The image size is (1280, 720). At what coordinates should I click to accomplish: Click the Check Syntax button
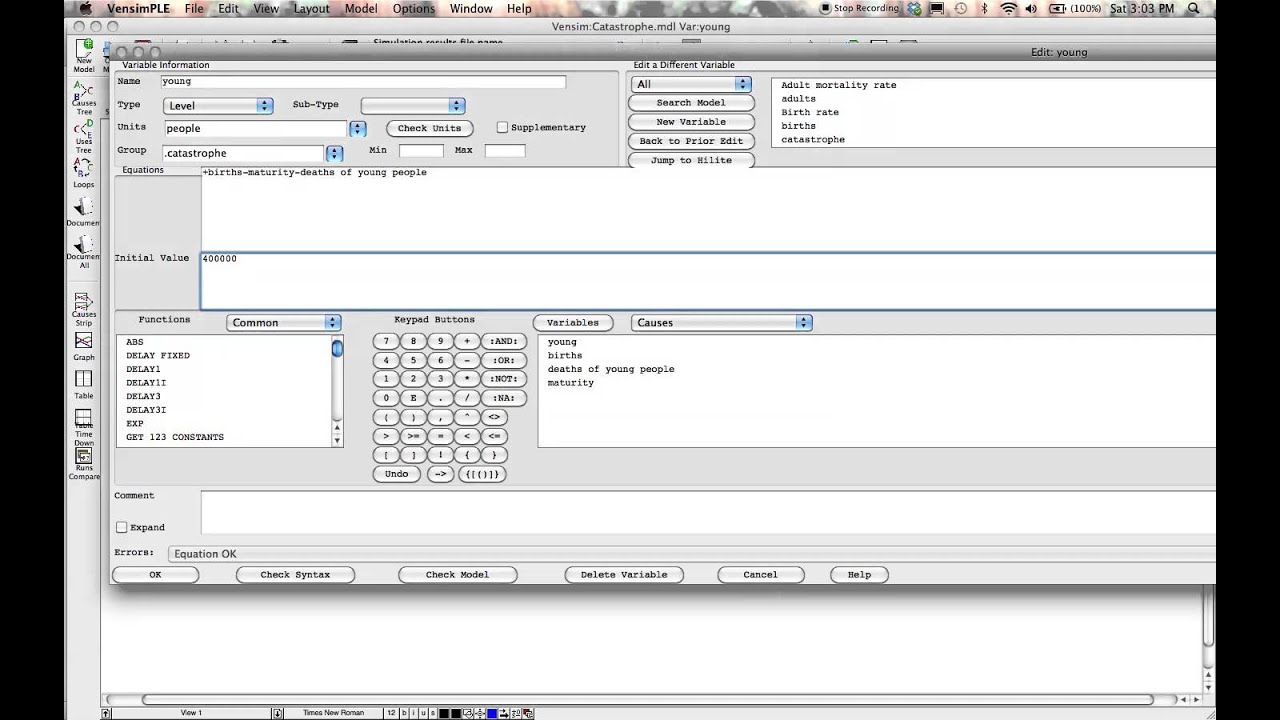295,574
